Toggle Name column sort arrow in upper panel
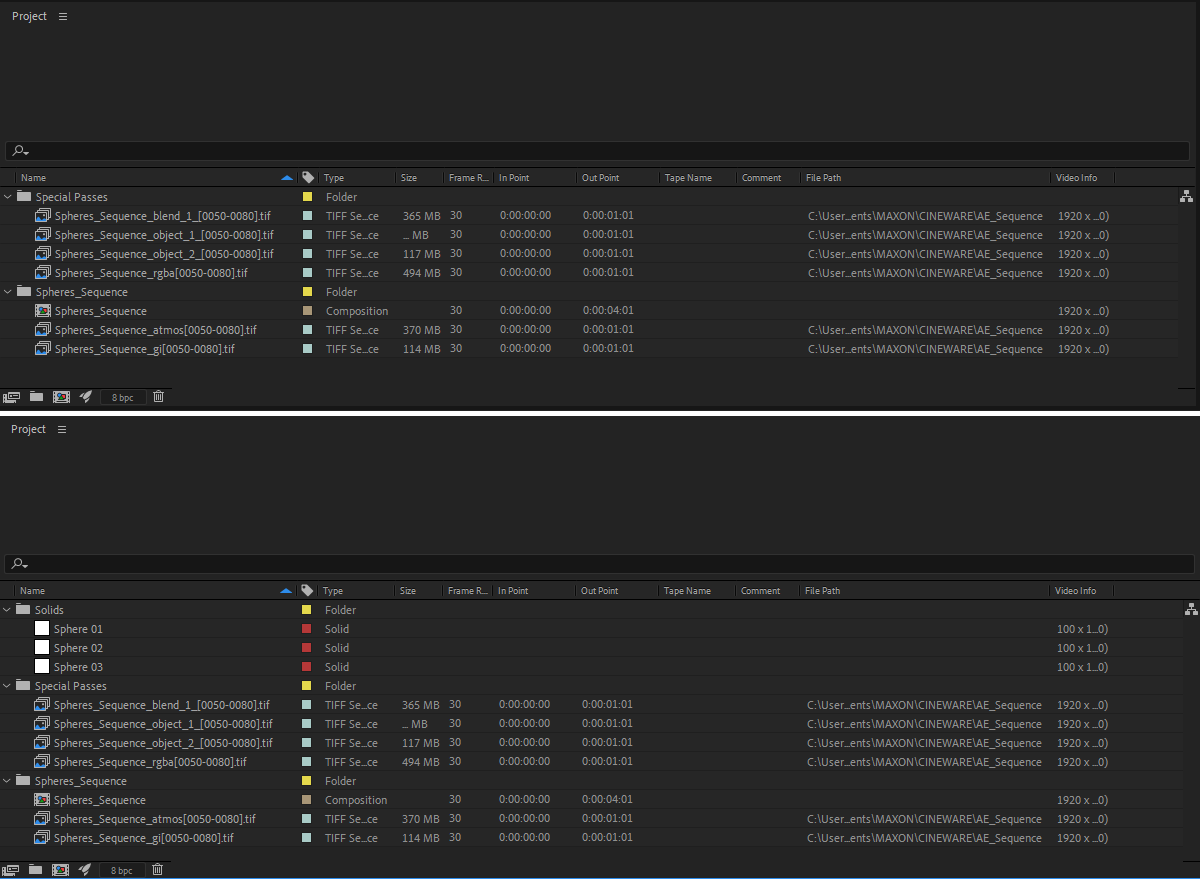 (x=288, y=178)
